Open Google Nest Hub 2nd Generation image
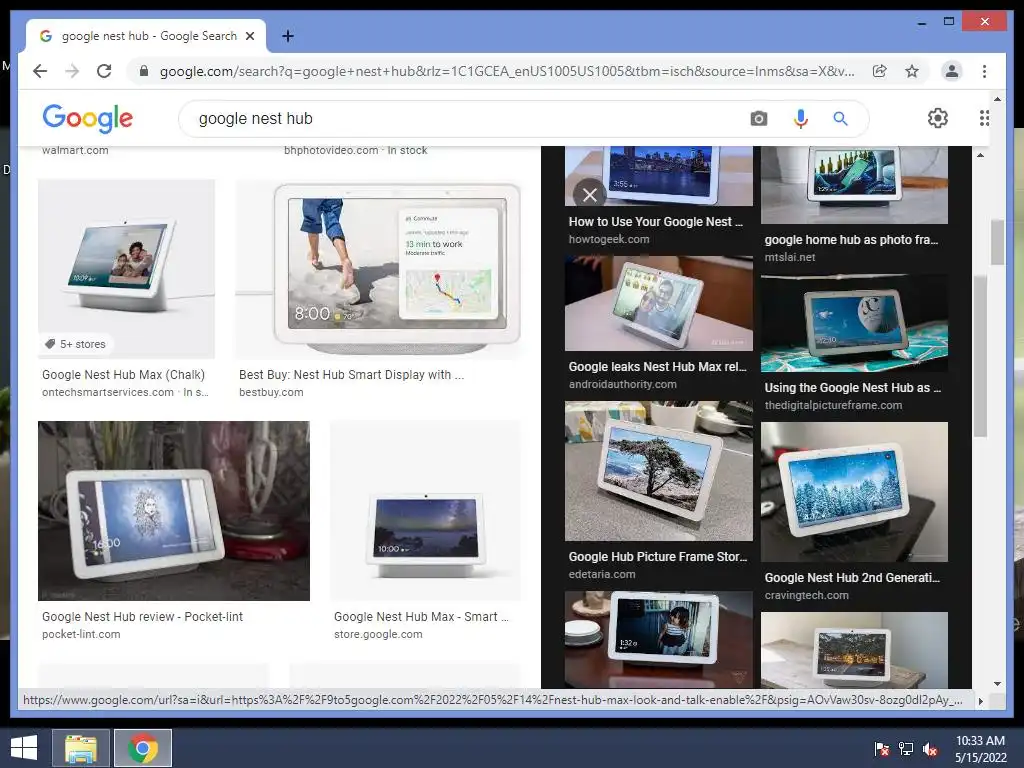Viewport: 1024px width, 768px height. pyautogui.click(x=854, y=492)
